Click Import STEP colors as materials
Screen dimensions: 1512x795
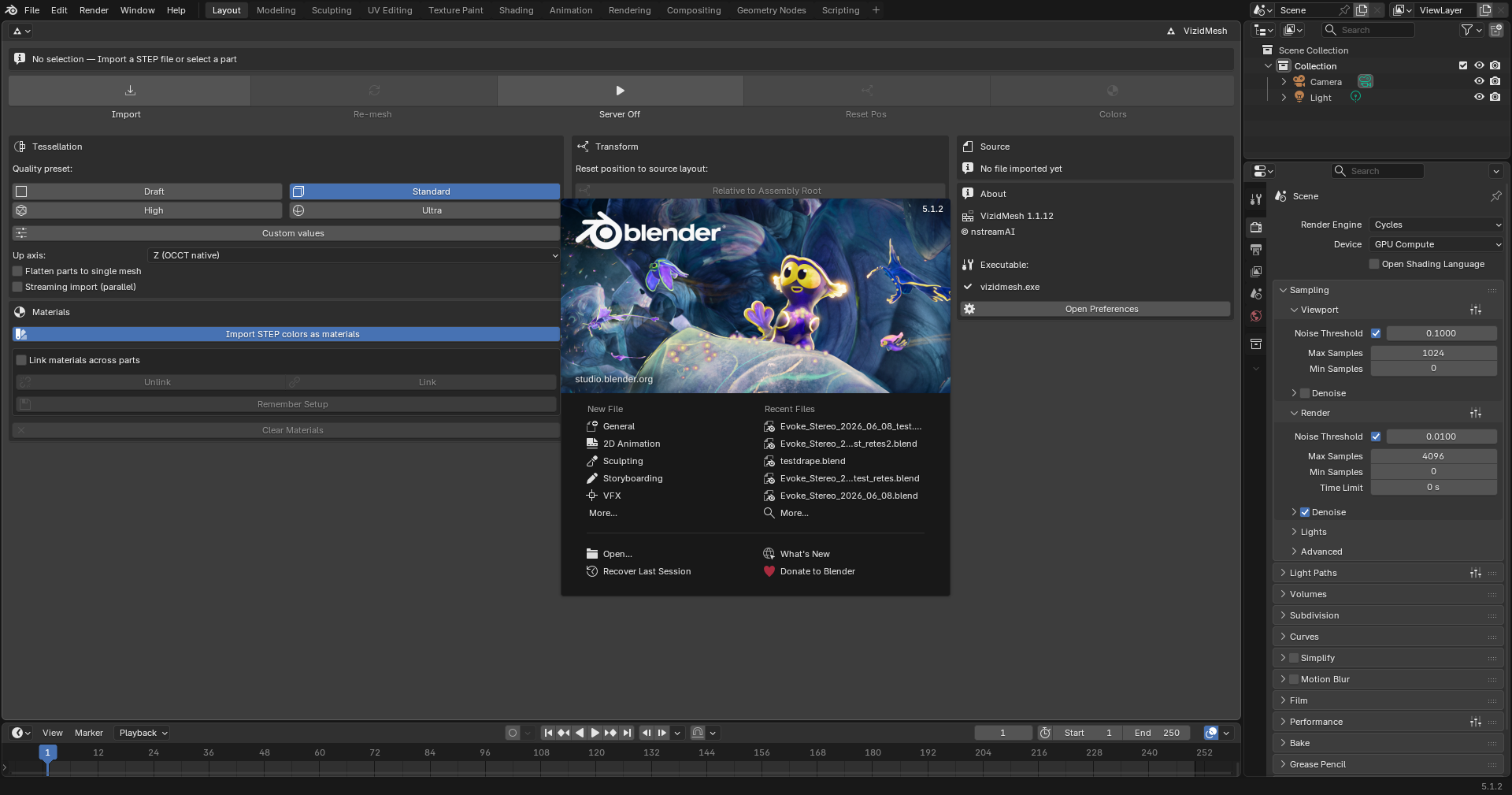pyautogui.click(x=286, y=334)
